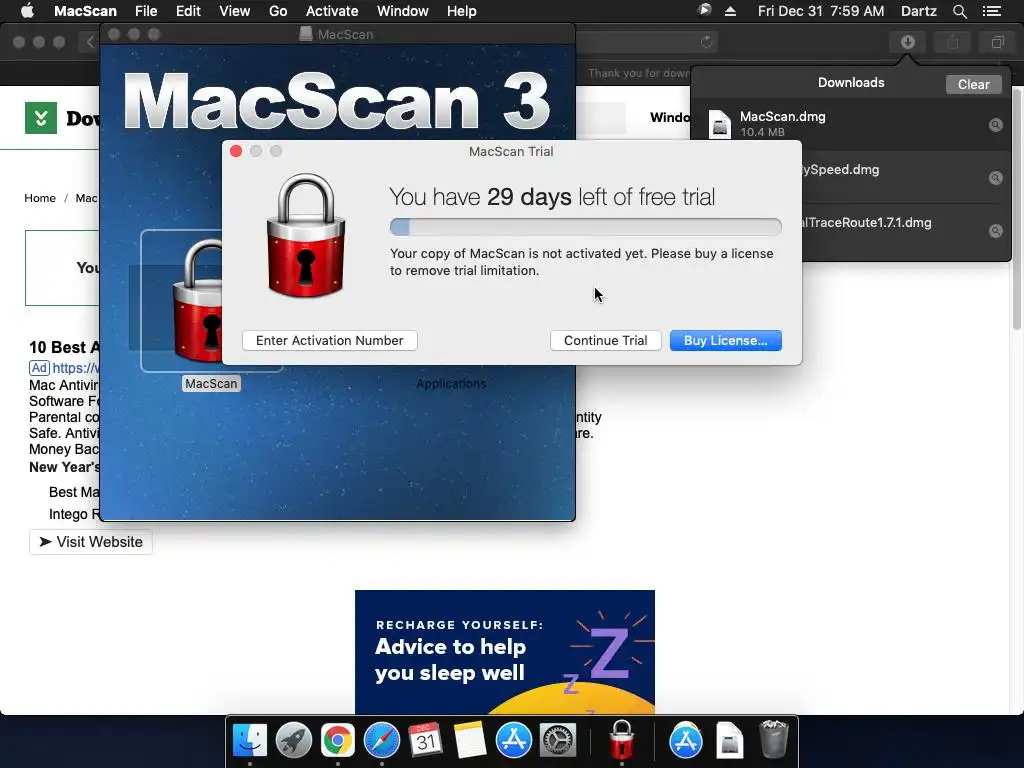This screenshot has height=768, width=1024.
Task: Click the date and time in menu bar
Action: click(821, 11)
